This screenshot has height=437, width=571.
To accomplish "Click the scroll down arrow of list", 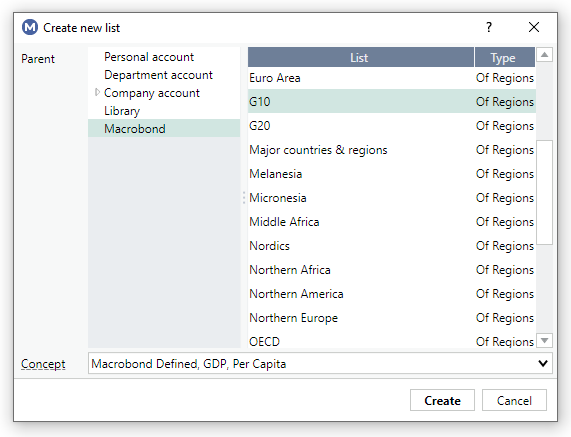I will click(544, 340).
